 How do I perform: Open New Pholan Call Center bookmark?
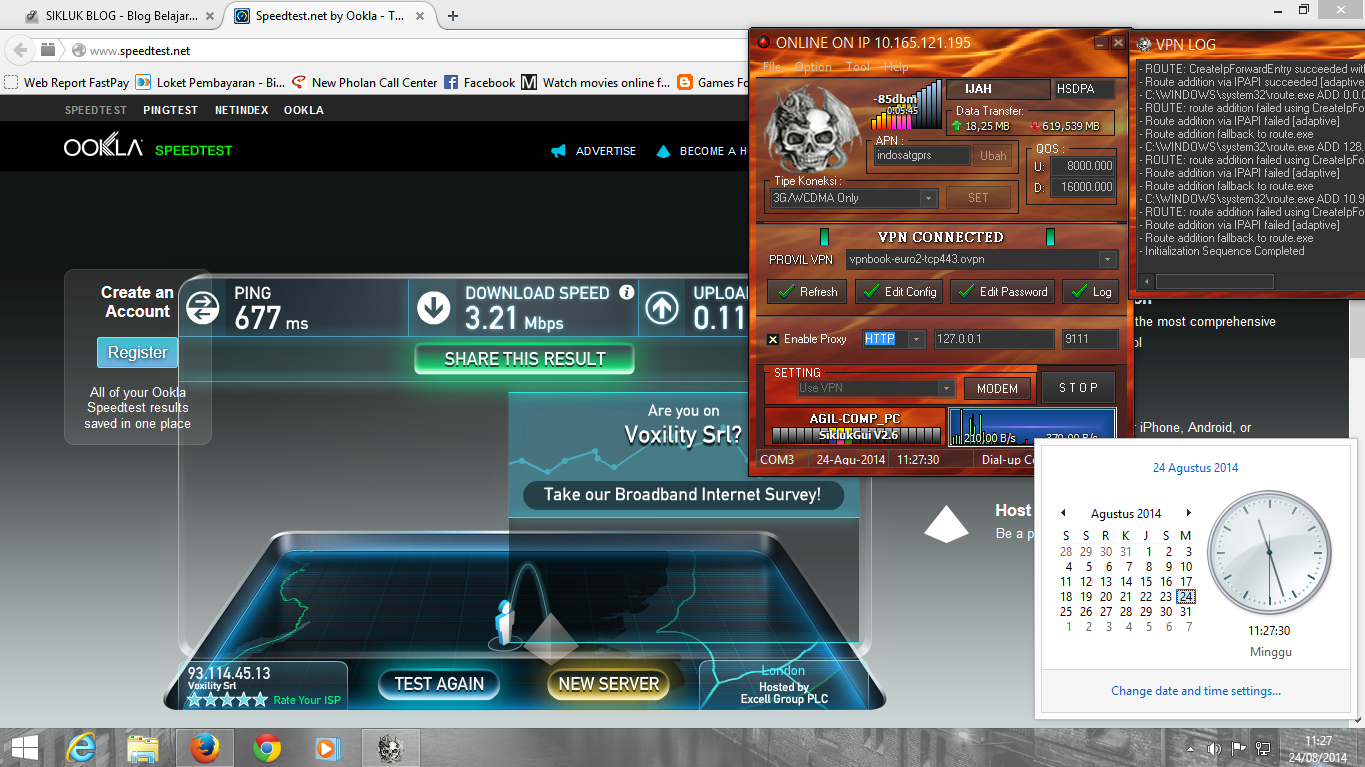click(365, 83)
